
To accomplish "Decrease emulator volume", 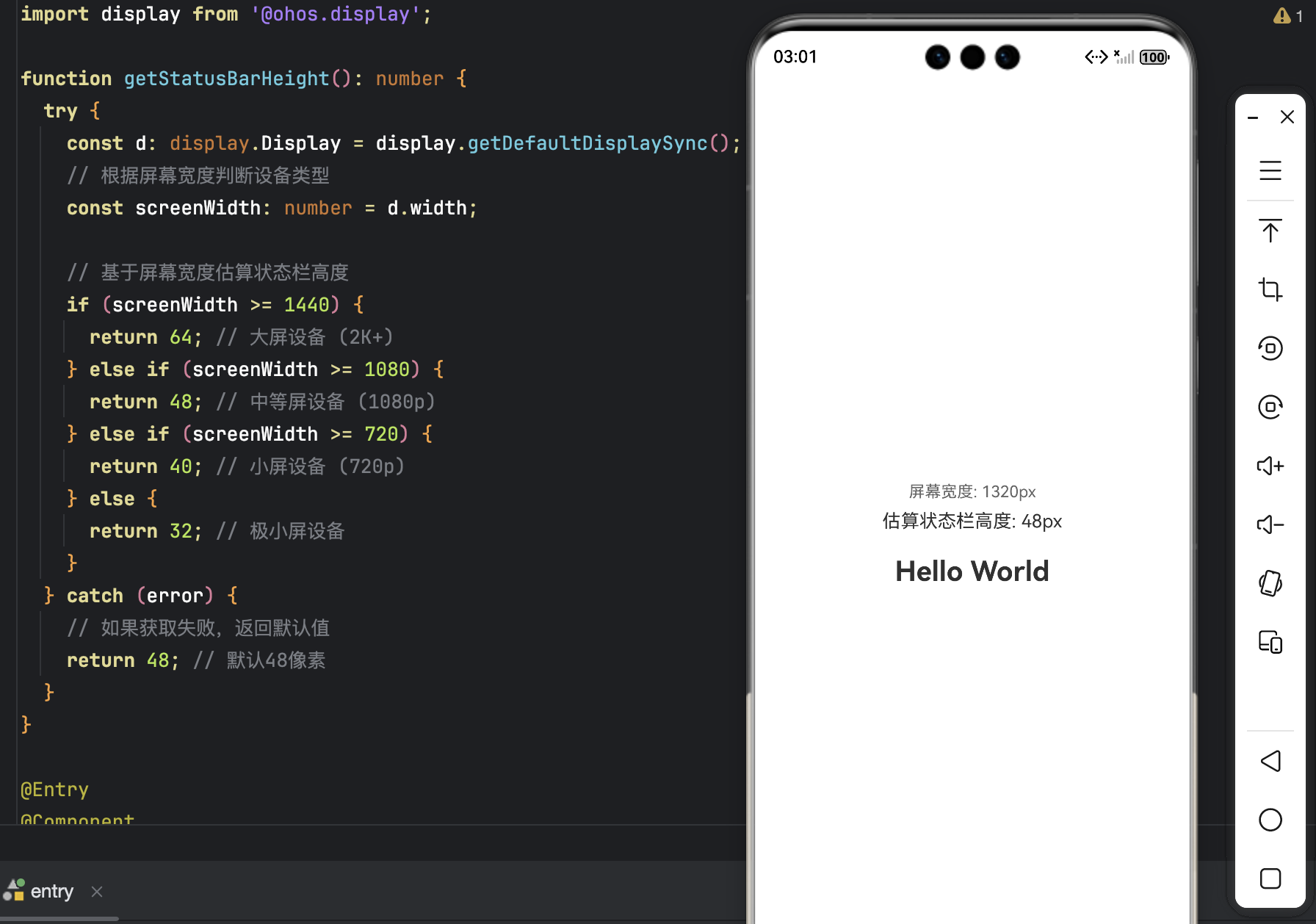I will [x=1270, y=524].
